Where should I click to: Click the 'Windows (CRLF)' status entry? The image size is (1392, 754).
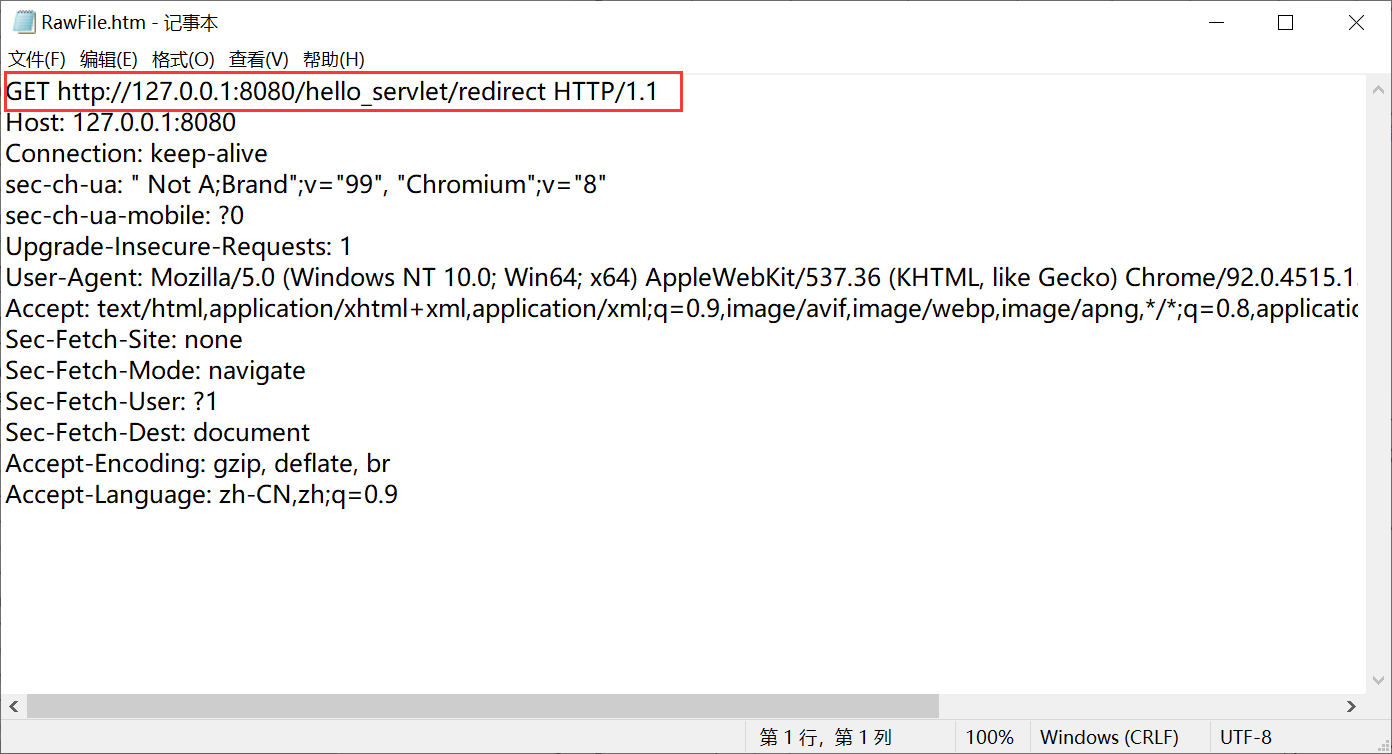click(1109, 738)
